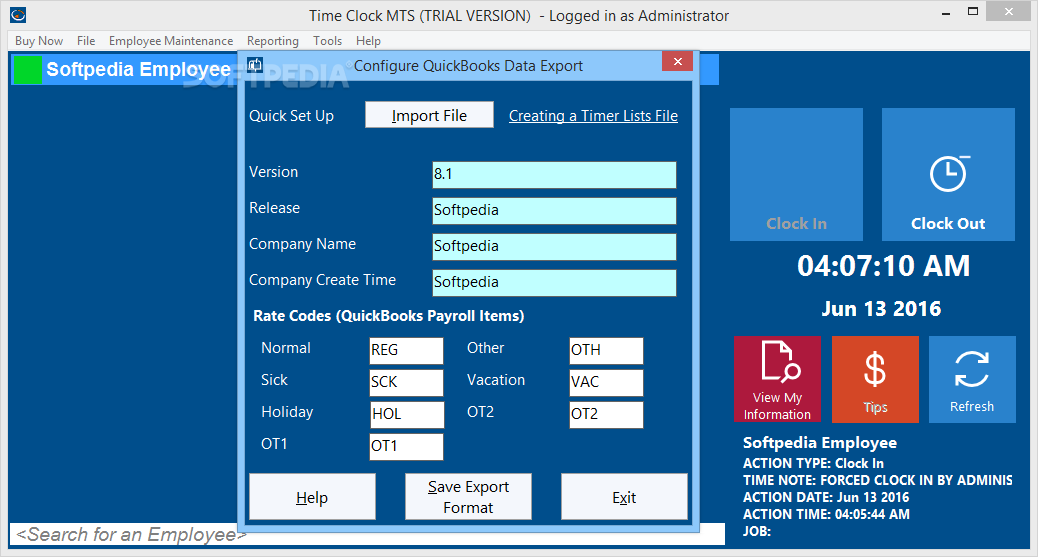
Task: Open the Creating a Timer Lists File link
Action: pyautogui.click(x=593, y=116)
